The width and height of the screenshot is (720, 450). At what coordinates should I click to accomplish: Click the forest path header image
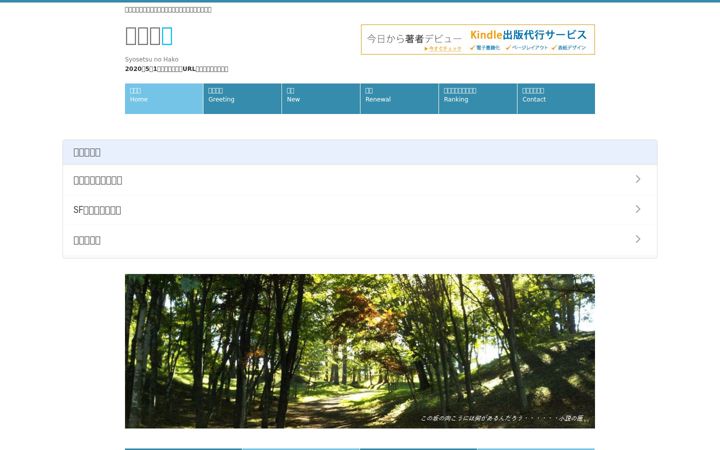(x=360, y=351)
